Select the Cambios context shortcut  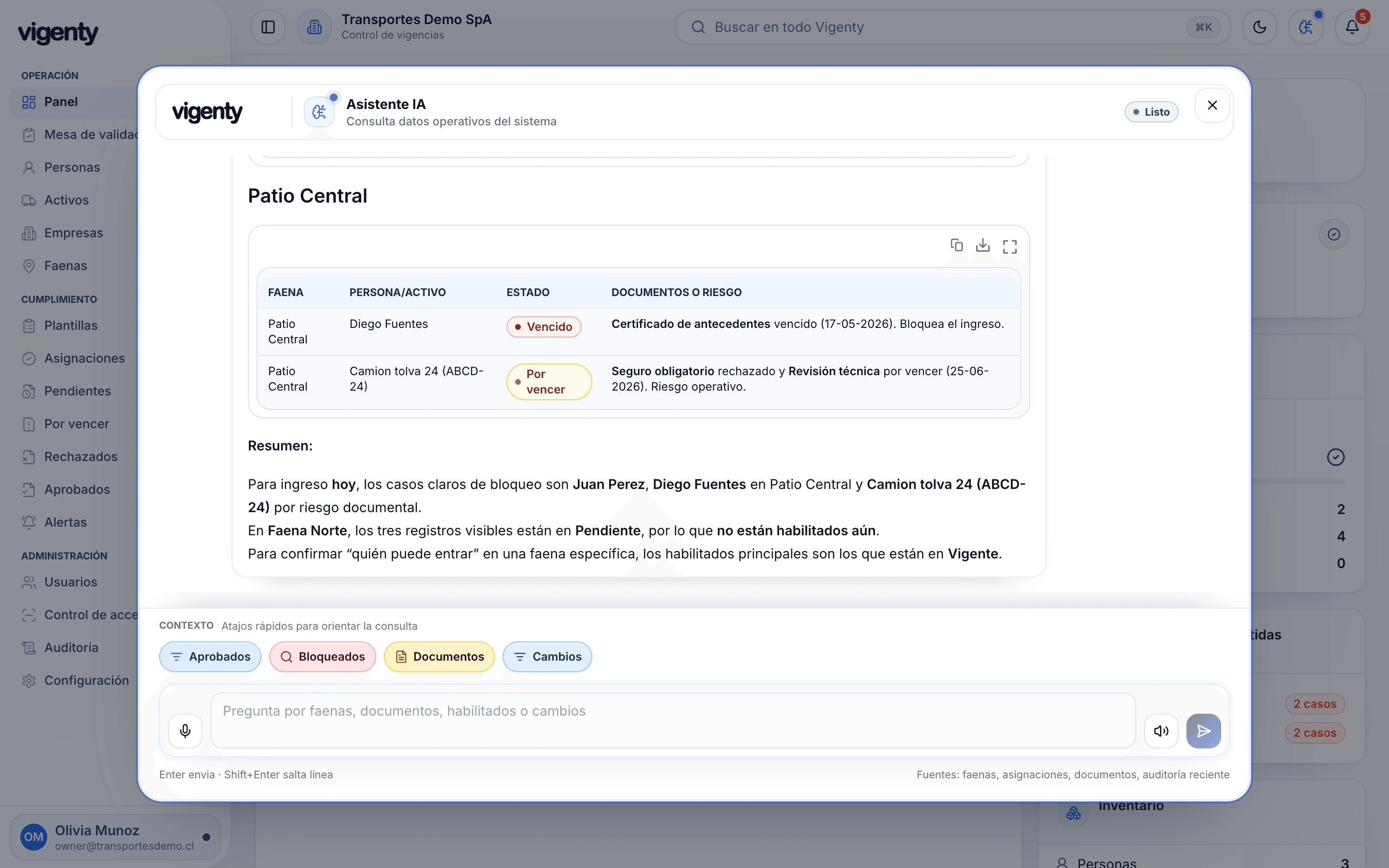pos(547,657)
